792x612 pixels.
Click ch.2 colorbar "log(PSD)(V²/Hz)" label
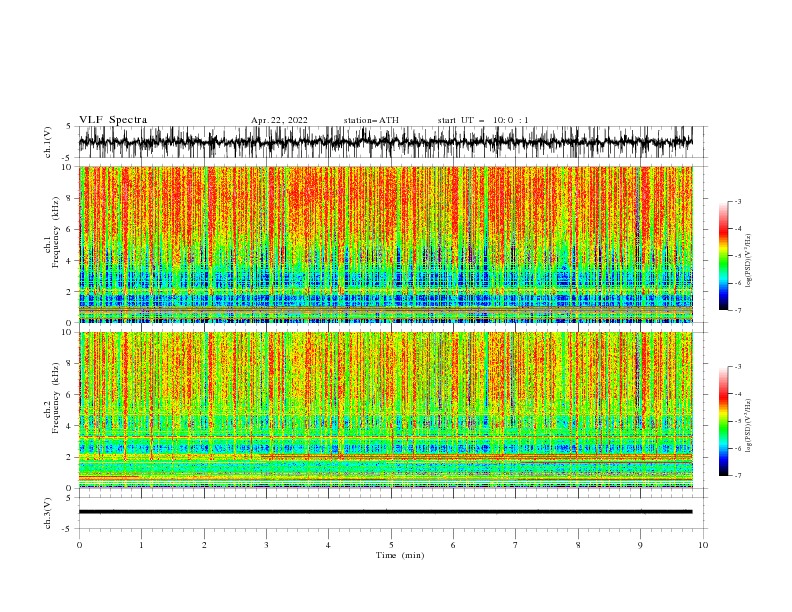pyautogui.click(x=749, y=425)
